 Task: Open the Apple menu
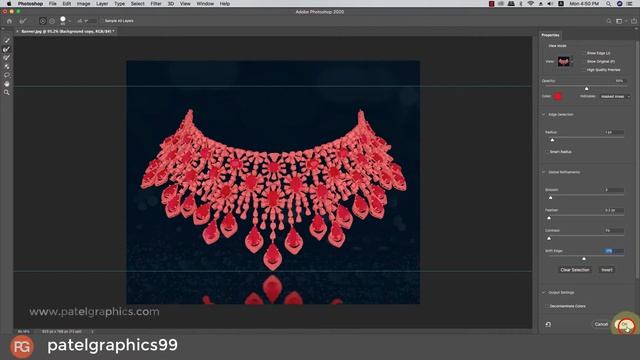9,4
